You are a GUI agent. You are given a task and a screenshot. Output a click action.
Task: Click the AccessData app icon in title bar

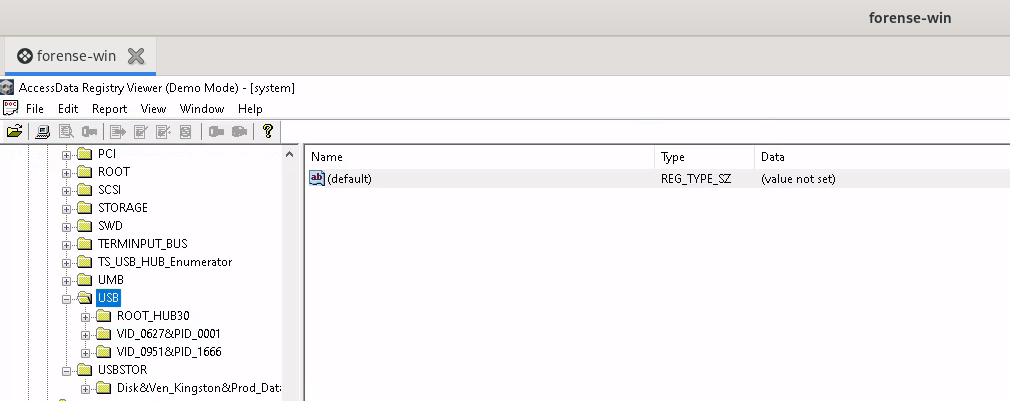[x=7, y=88]
